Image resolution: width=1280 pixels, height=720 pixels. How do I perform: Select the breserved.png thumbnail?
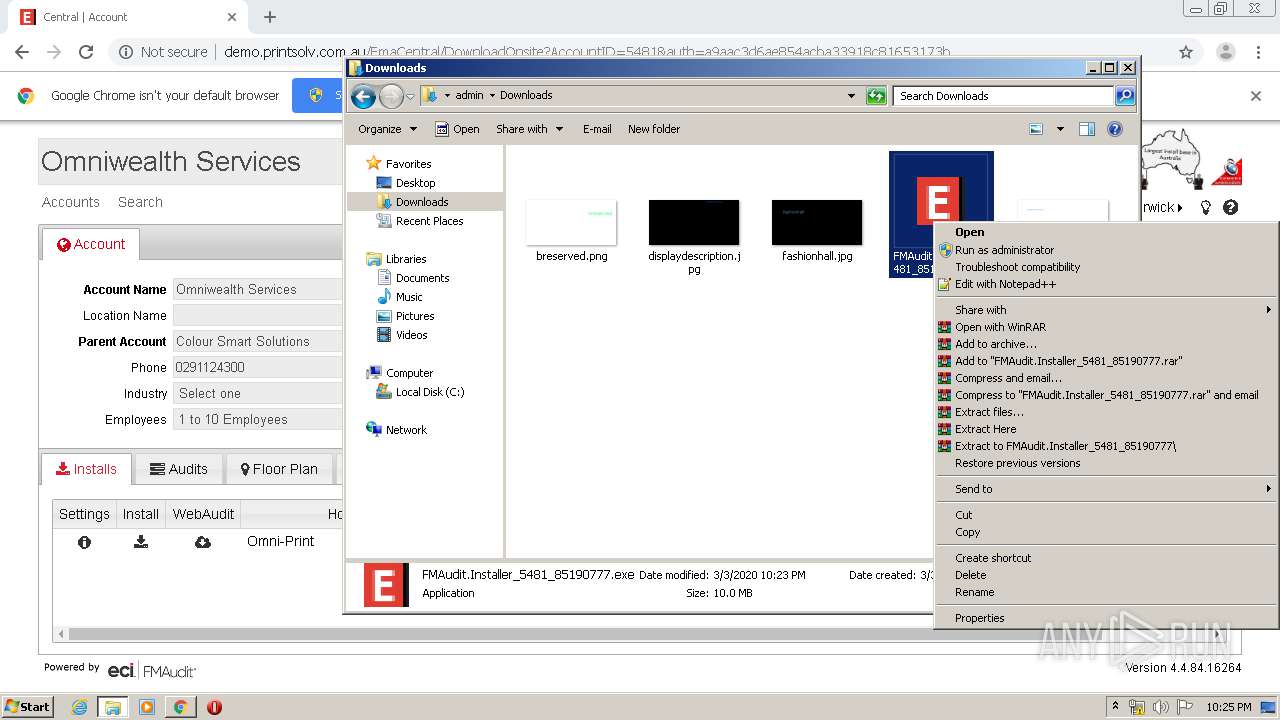(x=571, y=222)
